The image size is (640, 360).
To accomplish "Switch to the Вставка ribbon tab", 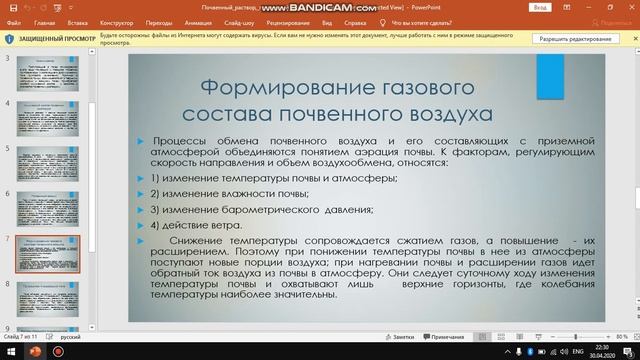I will click(x=78, y=23).
